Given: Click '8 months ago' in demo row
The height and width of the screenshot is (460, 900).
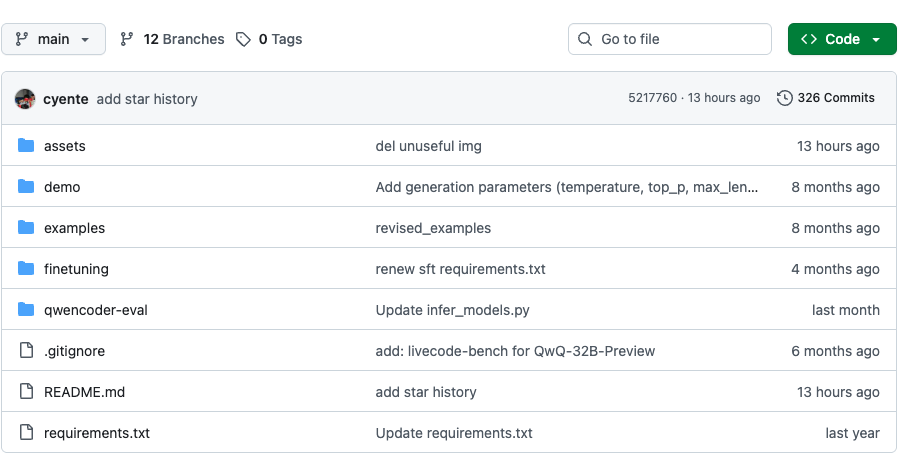Looking at the screenshot, I should point(836,187).
